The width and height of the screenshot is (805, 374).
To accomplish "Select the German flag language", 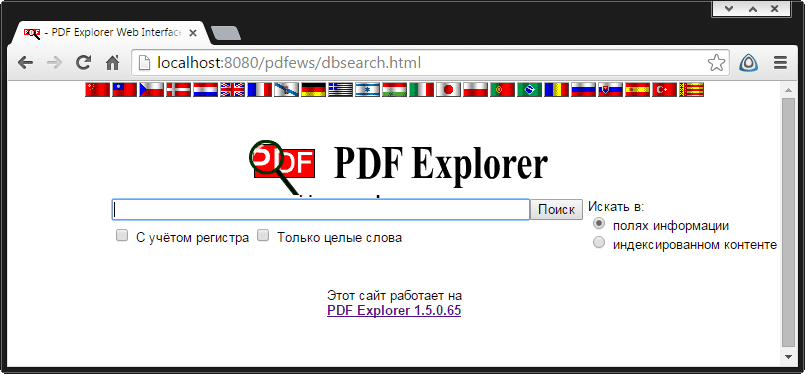I will (313, 89).
